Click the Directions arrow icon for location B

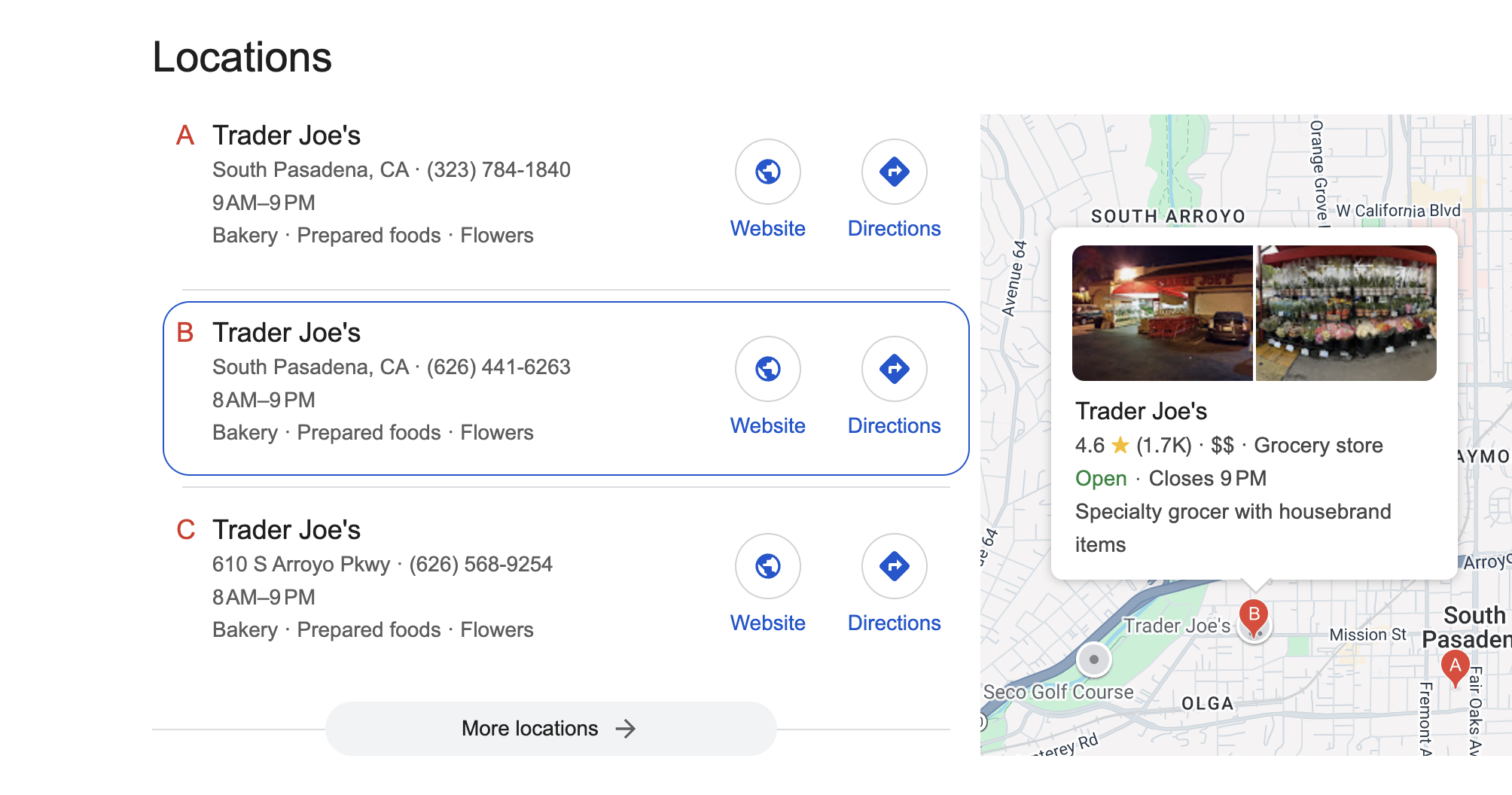[x=895, y=369]
